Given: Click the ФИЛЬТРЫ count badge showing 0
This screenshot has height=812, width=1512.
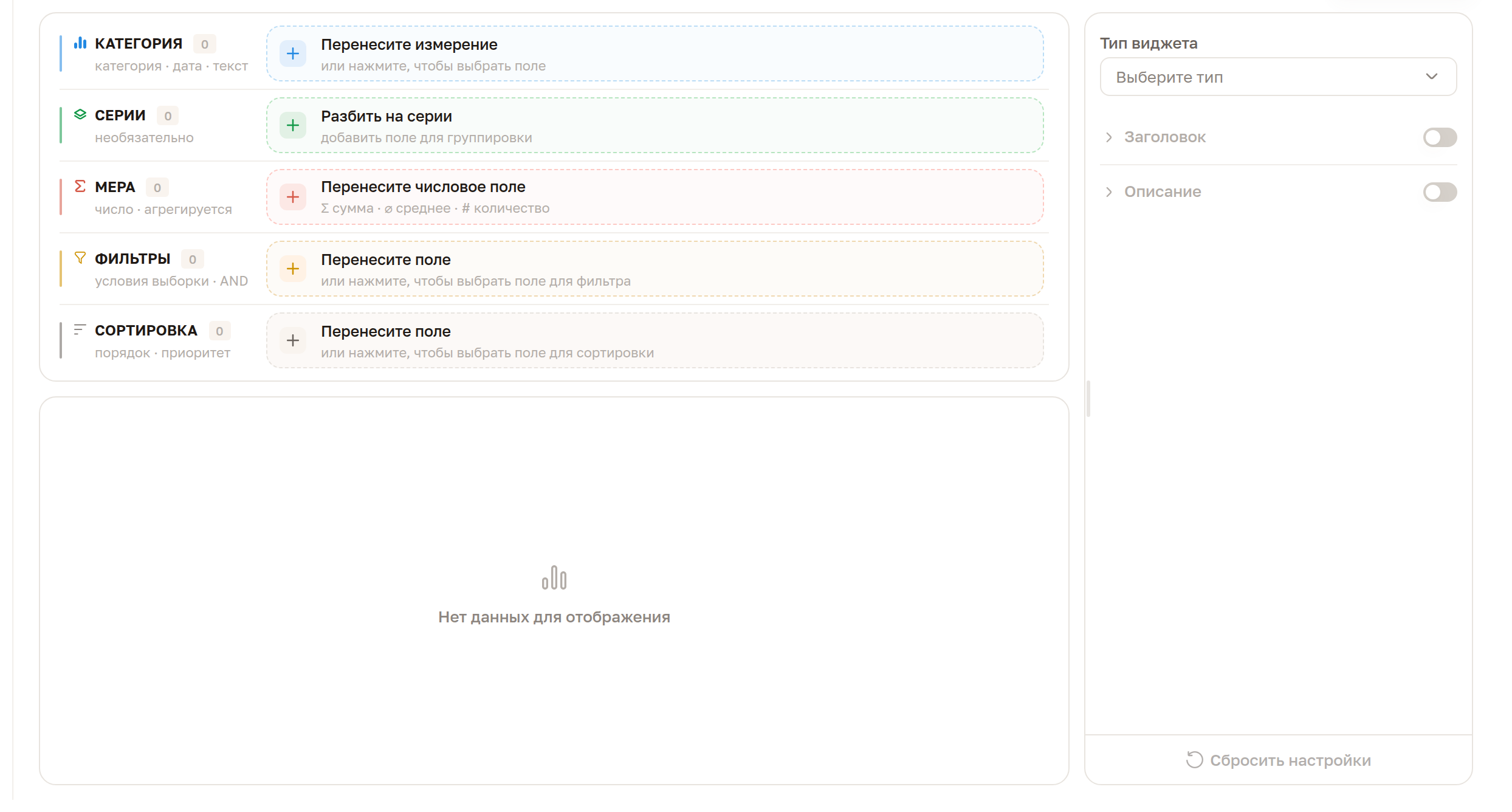Looking at the screenshot, I should pos(193,259).
